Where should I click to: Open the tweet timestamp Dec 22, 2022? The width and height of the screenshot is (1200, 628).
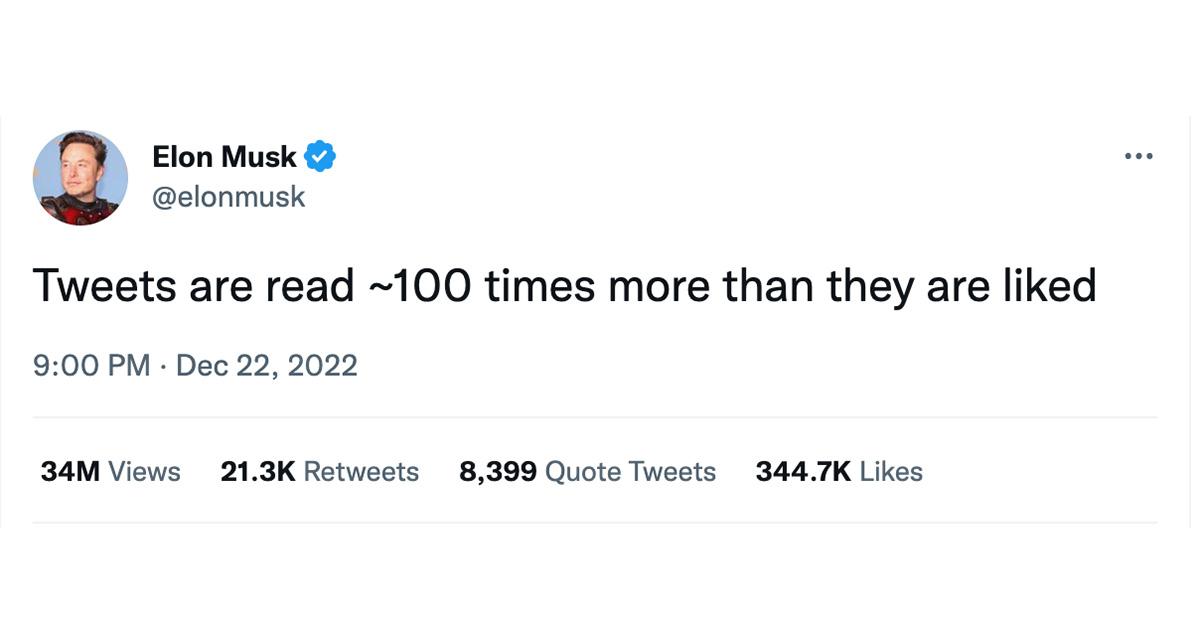[x=267, y=364]
